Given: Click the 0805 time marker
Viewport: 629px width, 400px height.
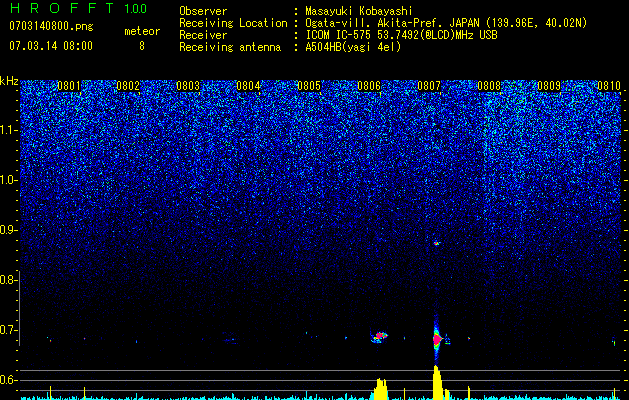Looking at the screenshot, I should pyautogui.click(x=309, y=86).
